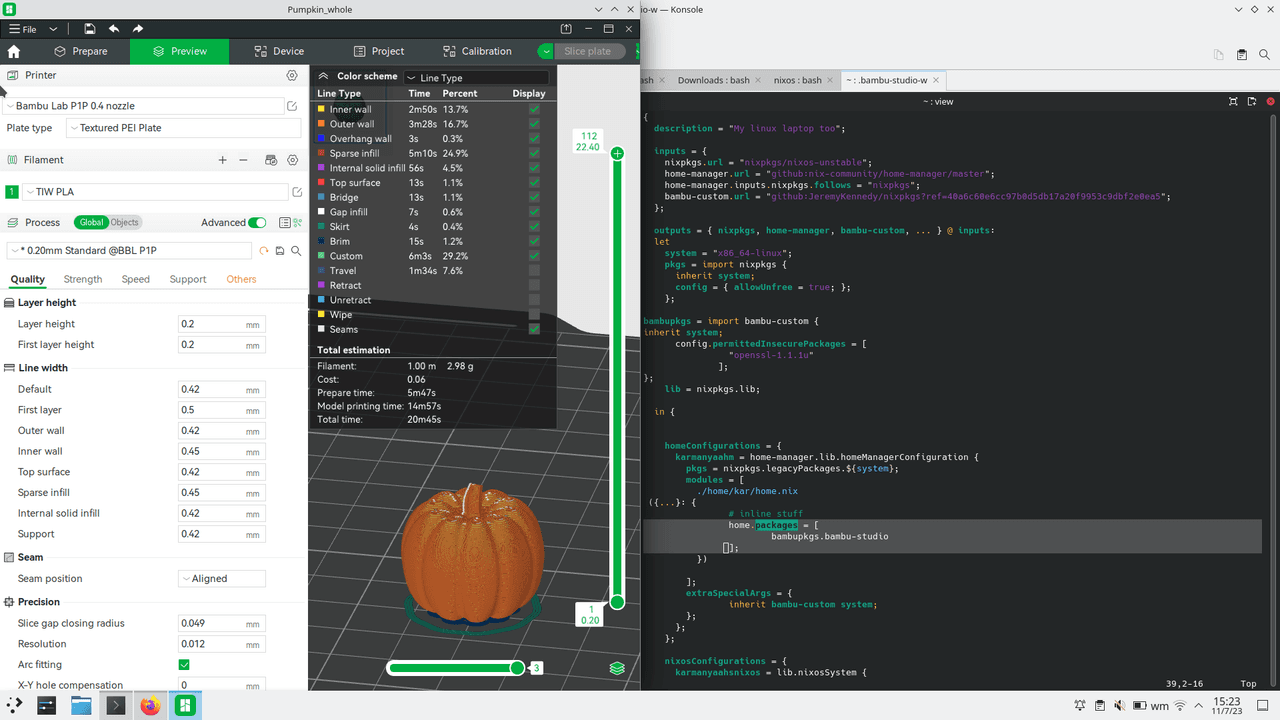1280x720 pixels.
Task: Open the Color scheme Line Type dropdown
Action: [x=476, y=77]
